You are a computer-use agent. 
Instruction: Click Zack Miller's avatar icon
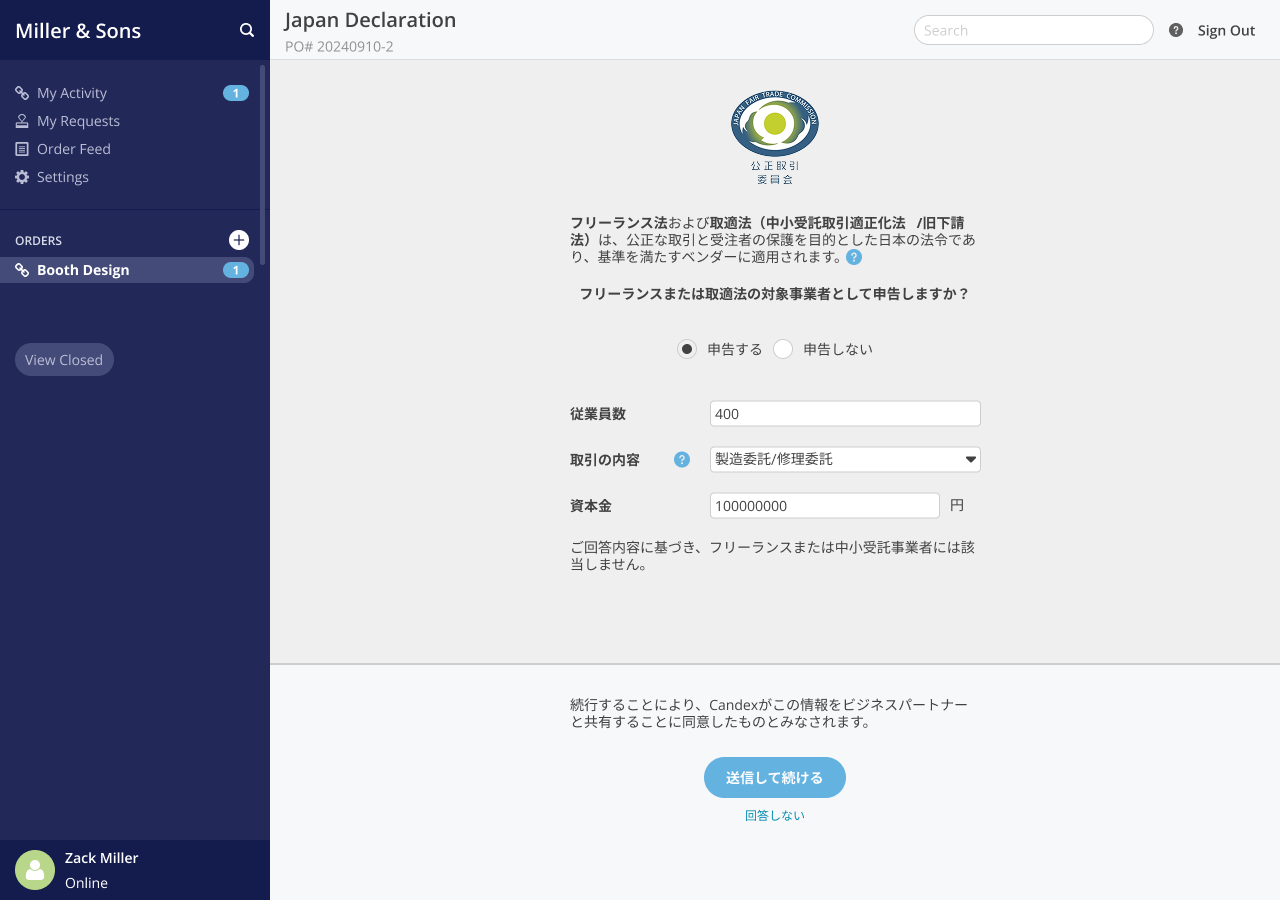(35, 870)
